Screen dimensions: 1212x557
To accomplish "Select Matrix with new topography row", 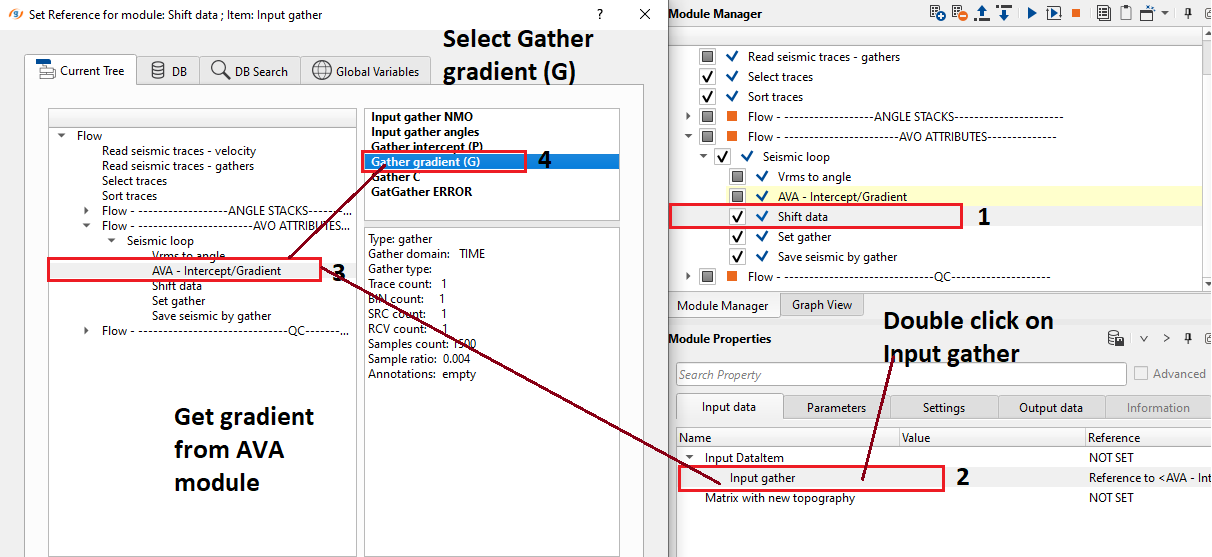I will click(x=944, y=498).
